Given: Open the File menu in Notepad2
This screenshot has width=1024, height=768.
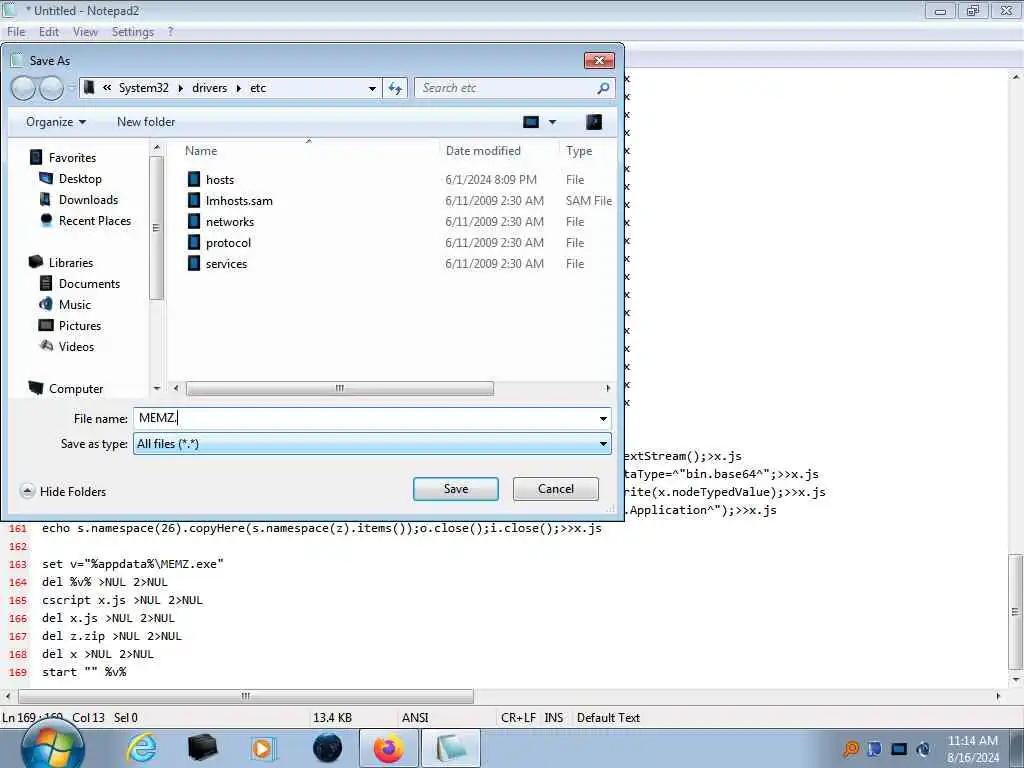Looking at the screenshot, I should point(16,31).
